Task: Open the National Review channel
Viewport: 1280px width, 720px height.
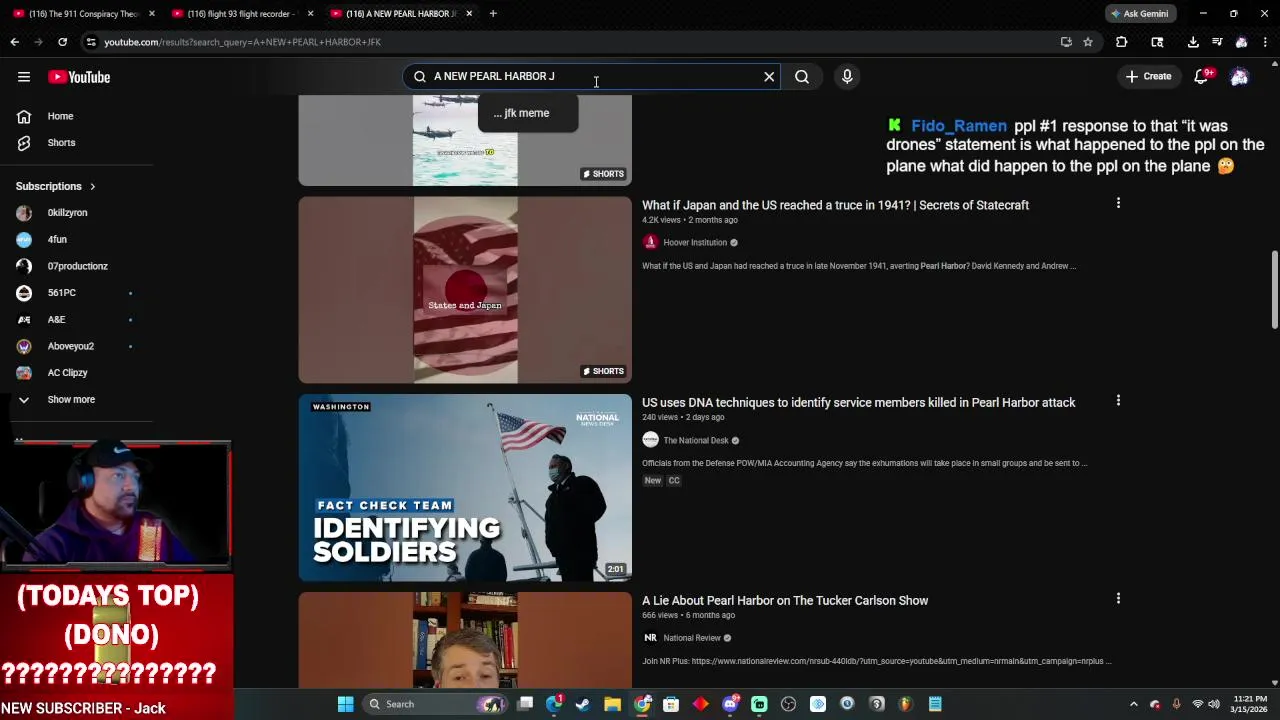Action: pyautogui.click(x=691, y=637)
